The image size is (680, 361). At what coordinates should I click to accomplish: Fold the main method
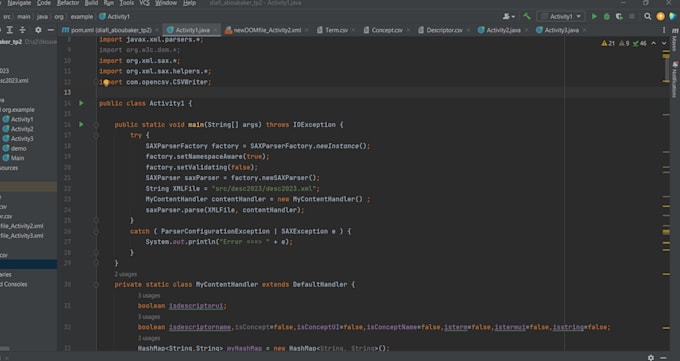96,125
